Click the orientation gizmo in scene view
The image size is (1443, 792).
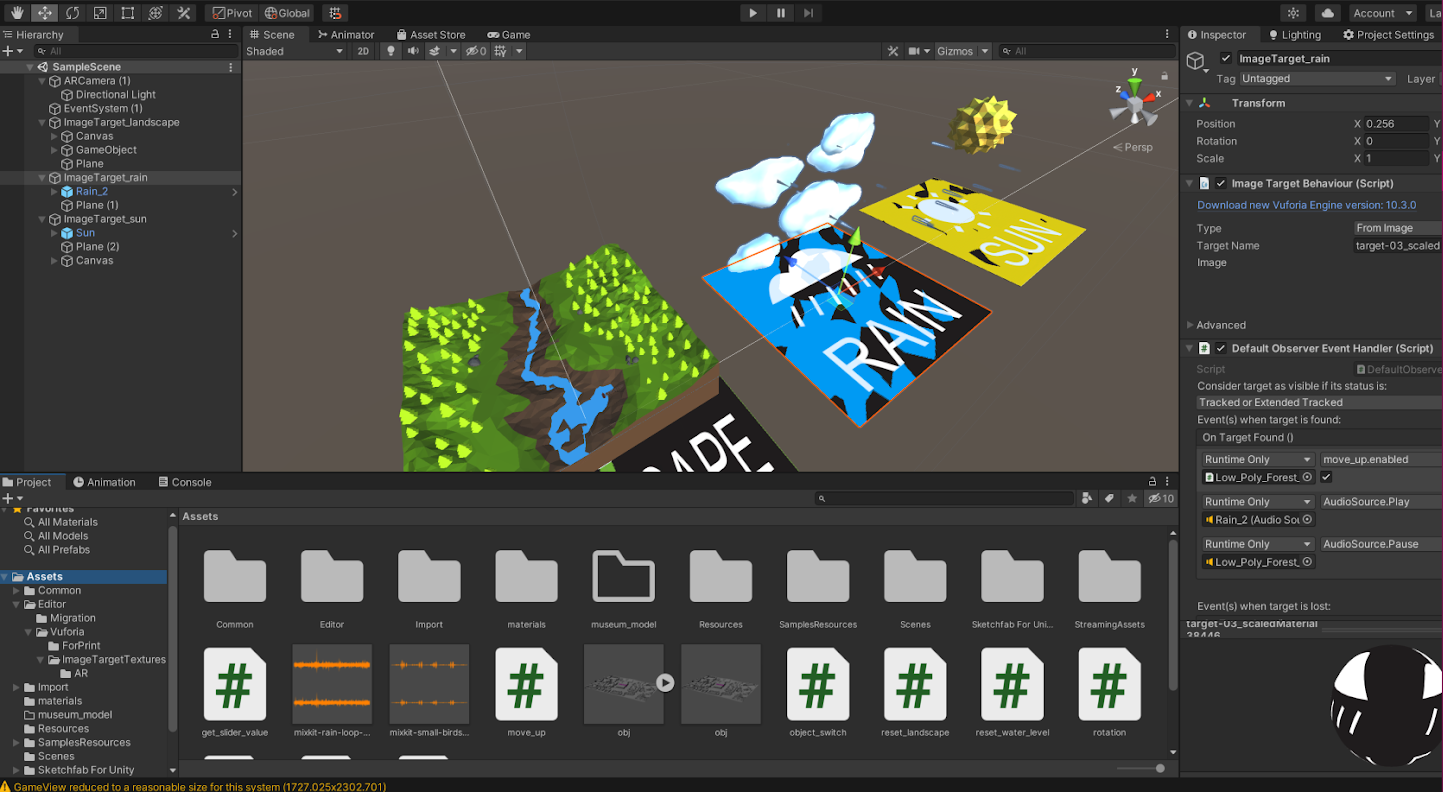point(1135,103)
